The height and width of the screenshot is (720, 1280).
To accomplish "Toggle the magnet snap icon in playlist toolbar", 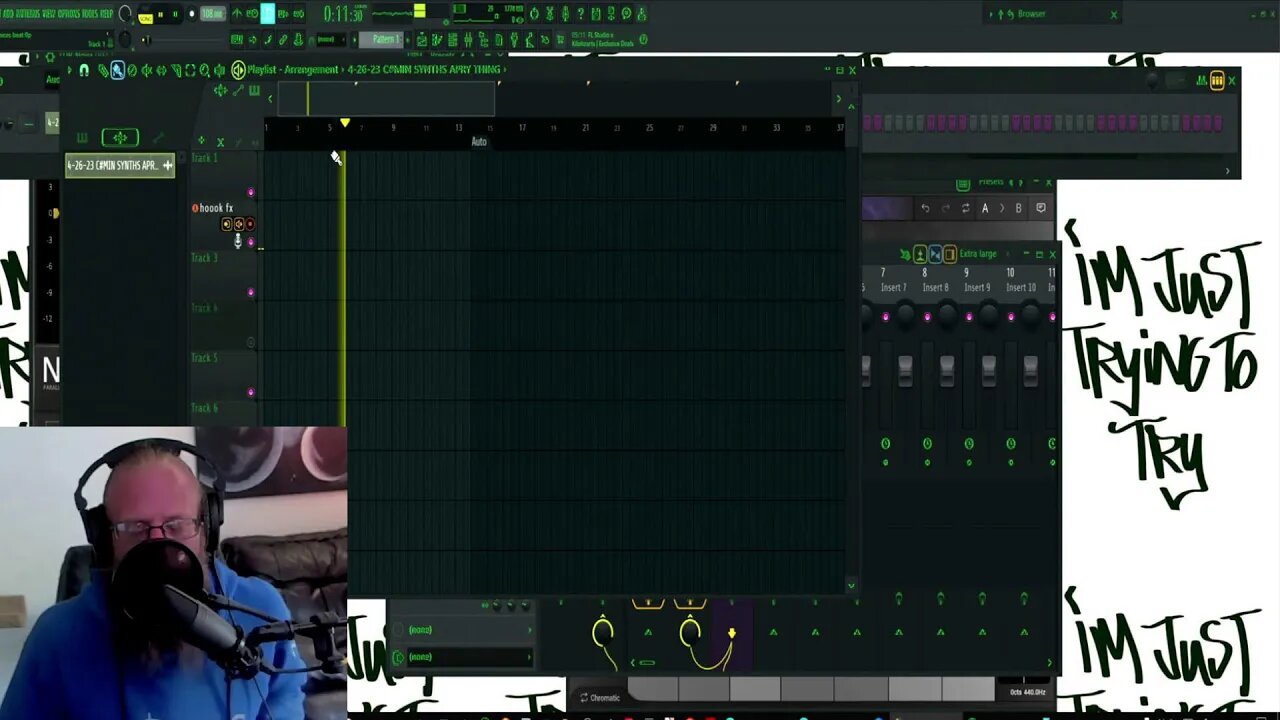I will [x=84, y=70].
